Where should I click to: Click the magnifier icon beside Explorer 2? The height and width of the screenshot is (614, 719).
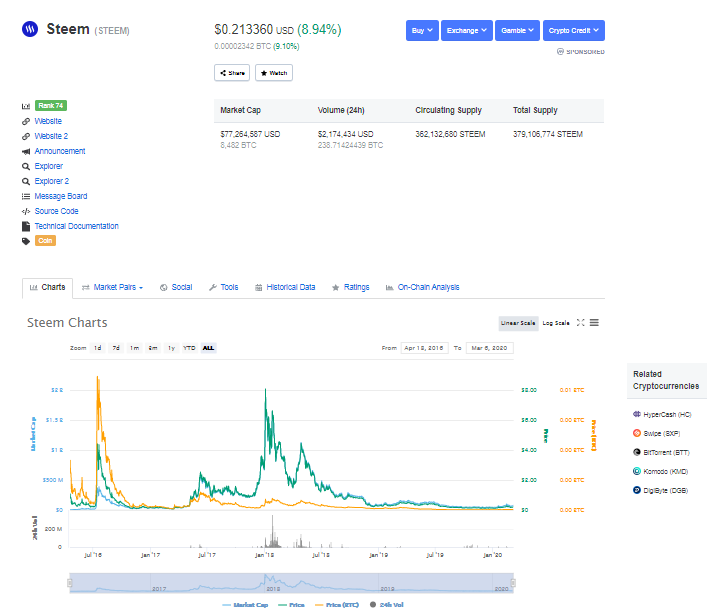(x=26, y=182)
